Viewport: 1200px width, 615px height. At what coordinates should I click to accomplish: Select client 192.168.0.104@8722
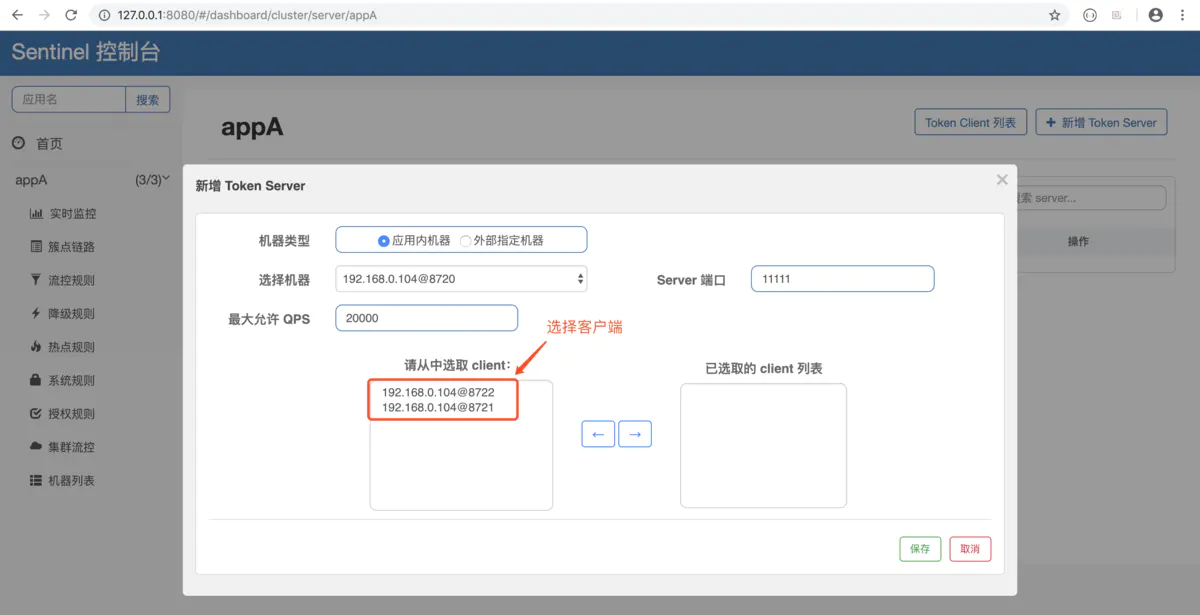(x=438, y=392)
